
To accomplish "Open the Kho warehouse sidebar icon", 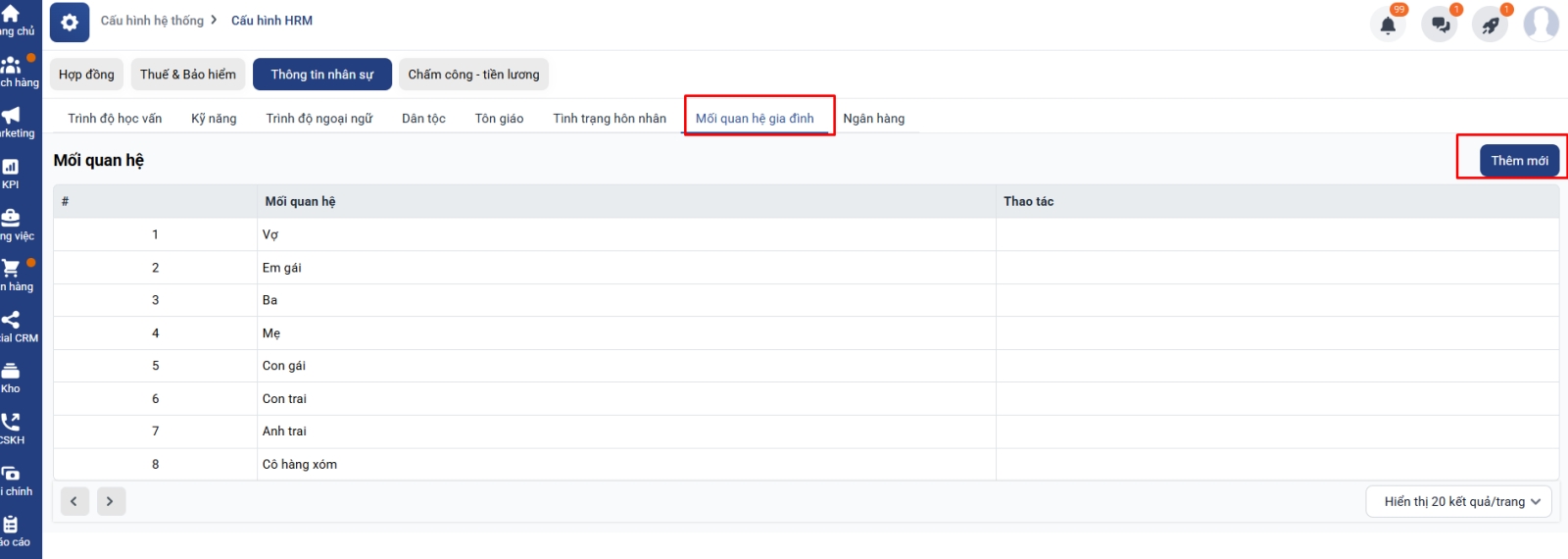I will click(11, 378).
